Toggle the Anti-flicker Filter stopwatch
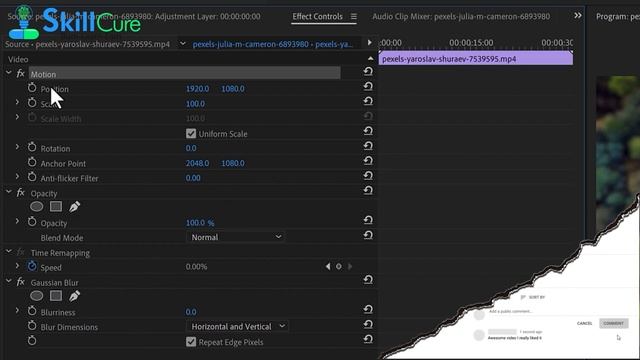 [x=32, y=177]
